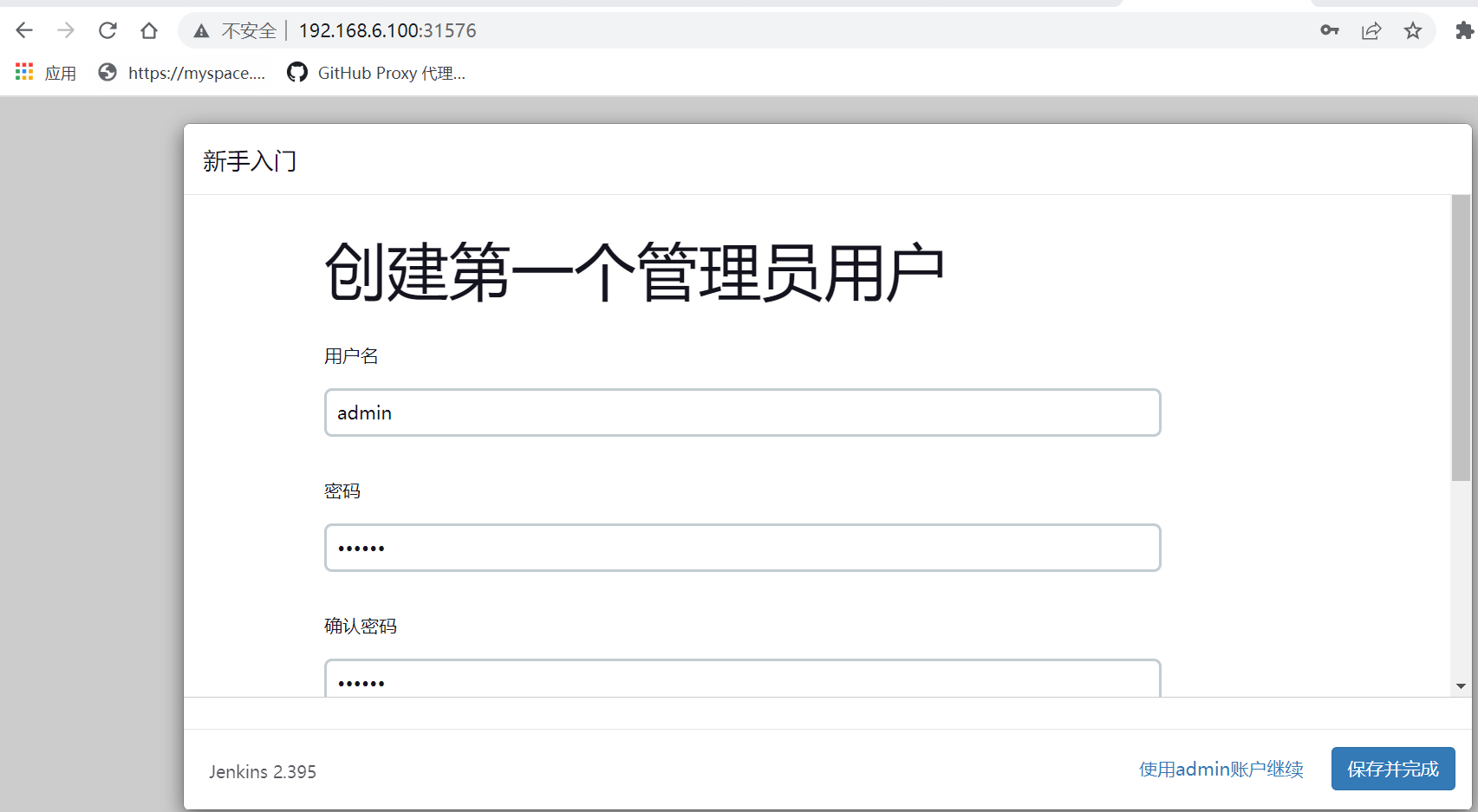1478x812 pixels.
Task: Open saved passwords key icon
Action: [x=1330, y=30]
